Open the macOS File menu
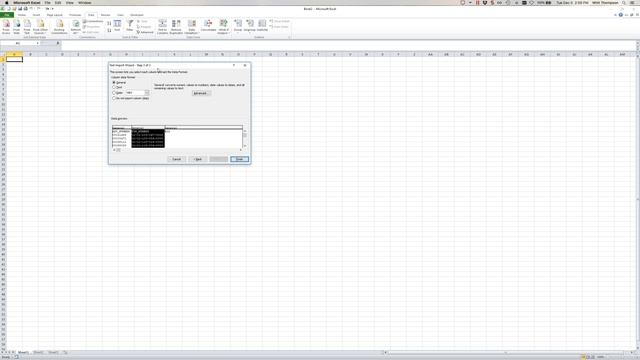This screenshot has width=640, height=360. (47, 2)
